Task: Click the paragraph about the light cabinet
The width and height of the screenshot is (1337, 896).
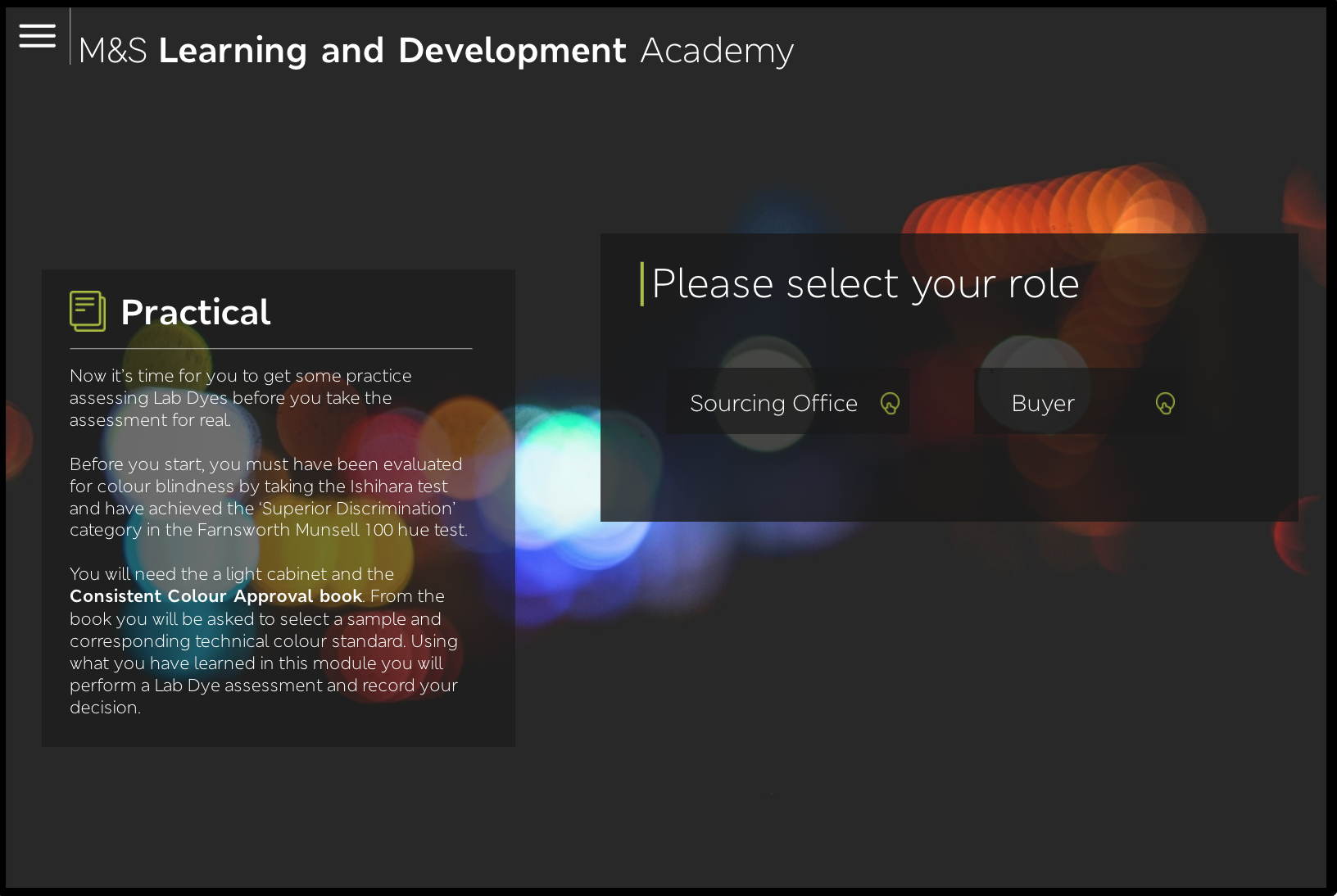Action: [263, 640]
